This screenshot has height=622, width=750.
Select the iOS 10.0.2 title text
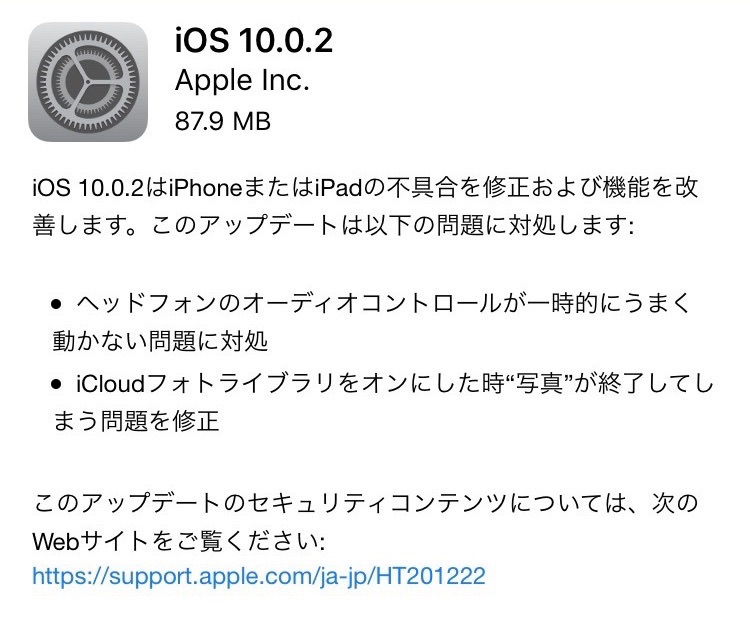click(x=254, y=40)
